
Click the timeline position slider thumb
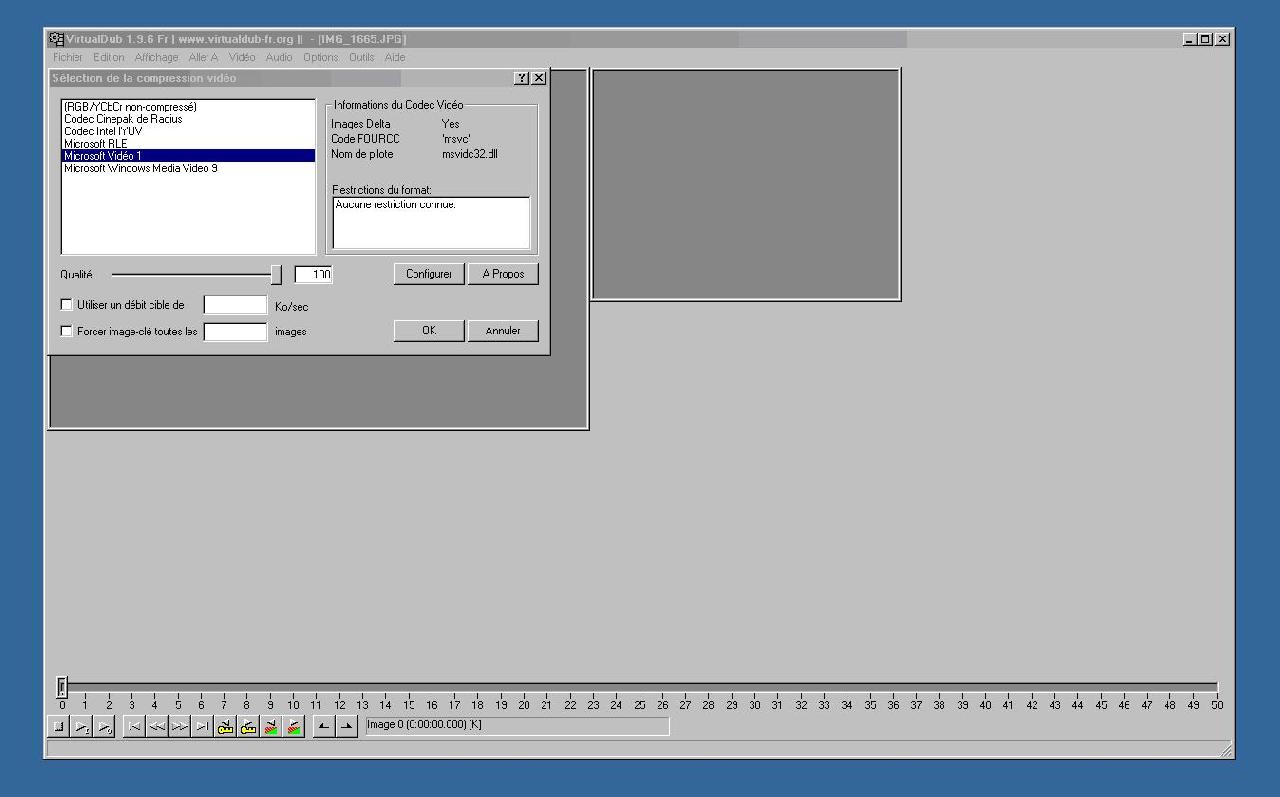pos(62,686)
